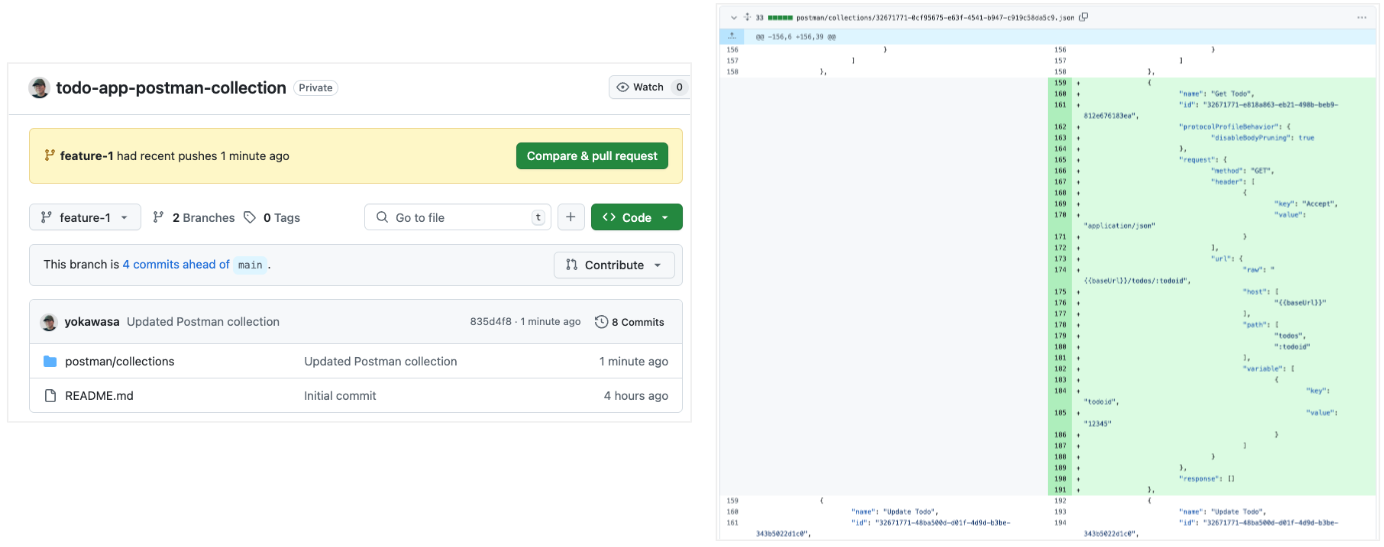The image size is (1384, 547).
Task: Open the README.md file
Action: click(99, 396)
